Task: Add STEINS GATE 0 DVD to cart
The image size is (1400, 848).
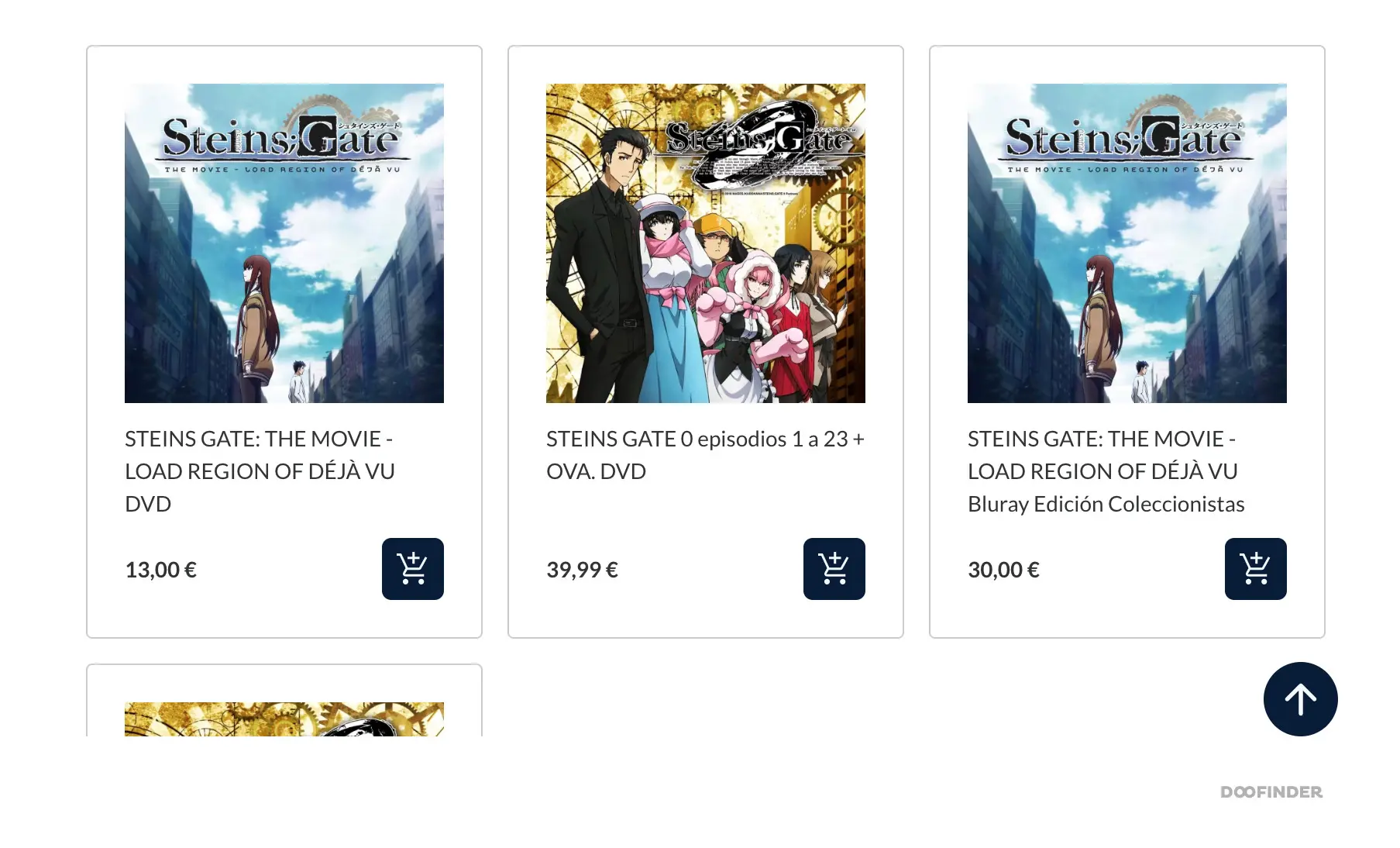Action: pyautogui.click(x=834, y=568)
